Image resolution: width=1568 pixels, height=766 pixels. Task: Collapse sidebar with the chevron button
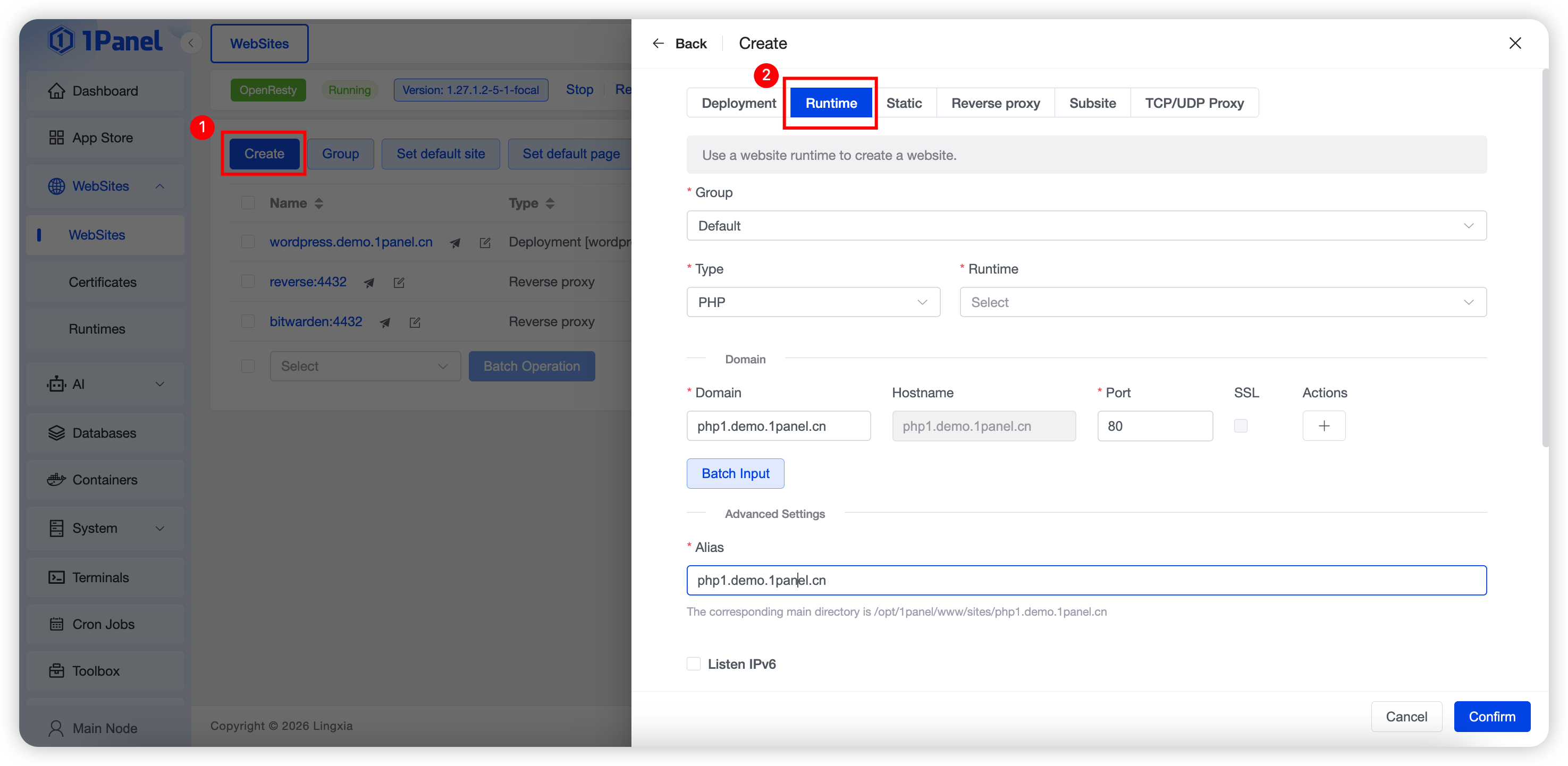pyautogui.click(x=191, y=43)
